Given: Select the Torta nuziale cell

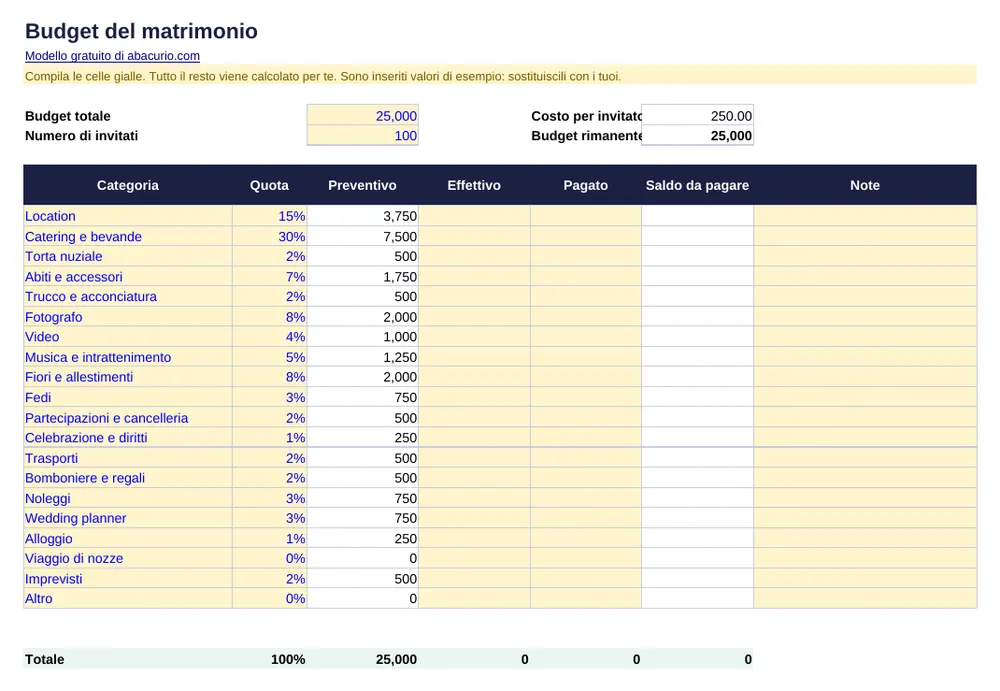Looking at the screenshot, I should 128,256.
